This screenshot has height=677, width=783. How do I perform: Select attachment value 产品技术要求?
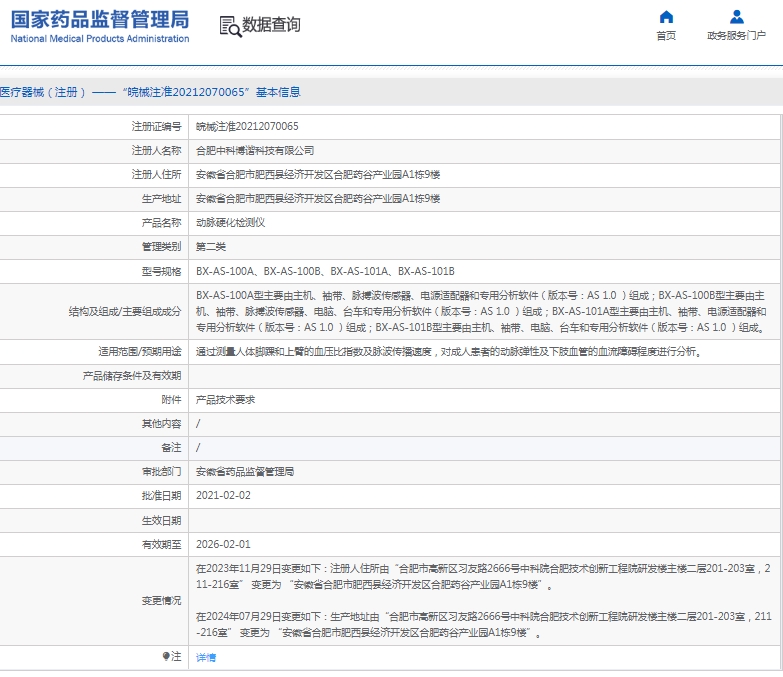point(225,399)
